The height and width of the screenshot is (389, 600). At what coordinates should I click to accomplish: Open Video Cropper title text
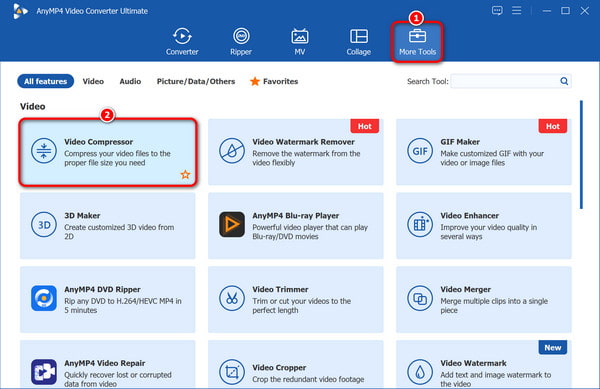(x=279, y=368)
